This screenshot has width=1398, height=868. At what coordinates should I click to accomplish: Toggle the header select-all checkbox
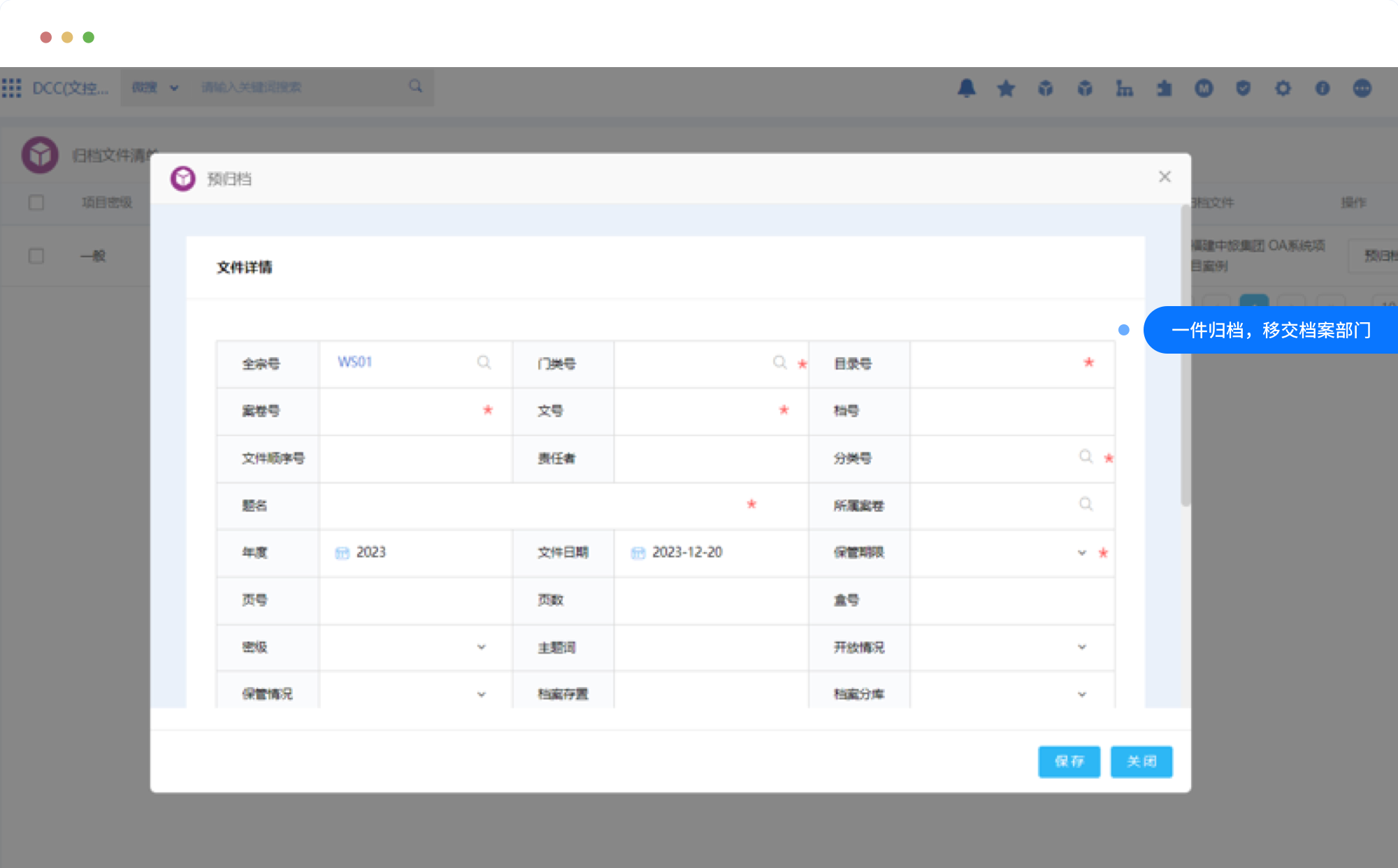36,203
